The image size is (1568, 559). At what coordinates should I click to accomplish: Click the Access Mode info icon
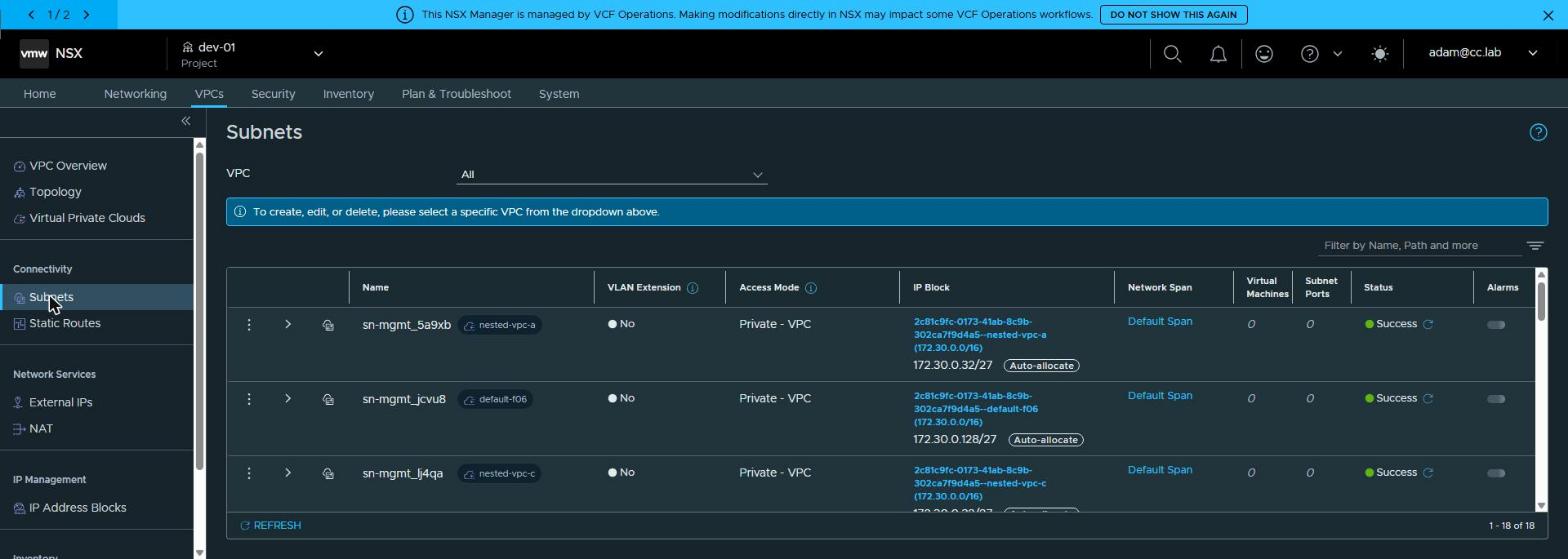[x=811, y=288]
